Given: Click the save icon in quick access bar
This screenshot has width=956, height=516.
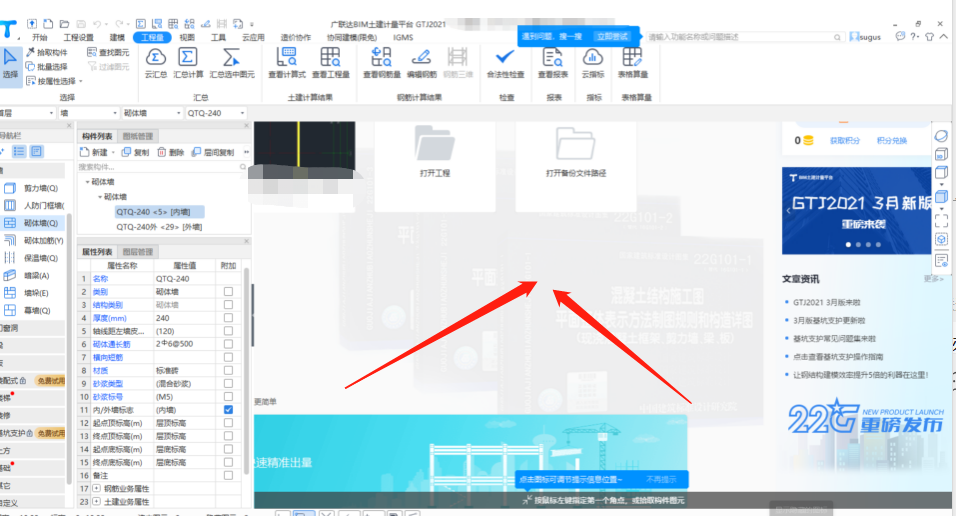Looking at the screenshot, I should pos(81,24).
